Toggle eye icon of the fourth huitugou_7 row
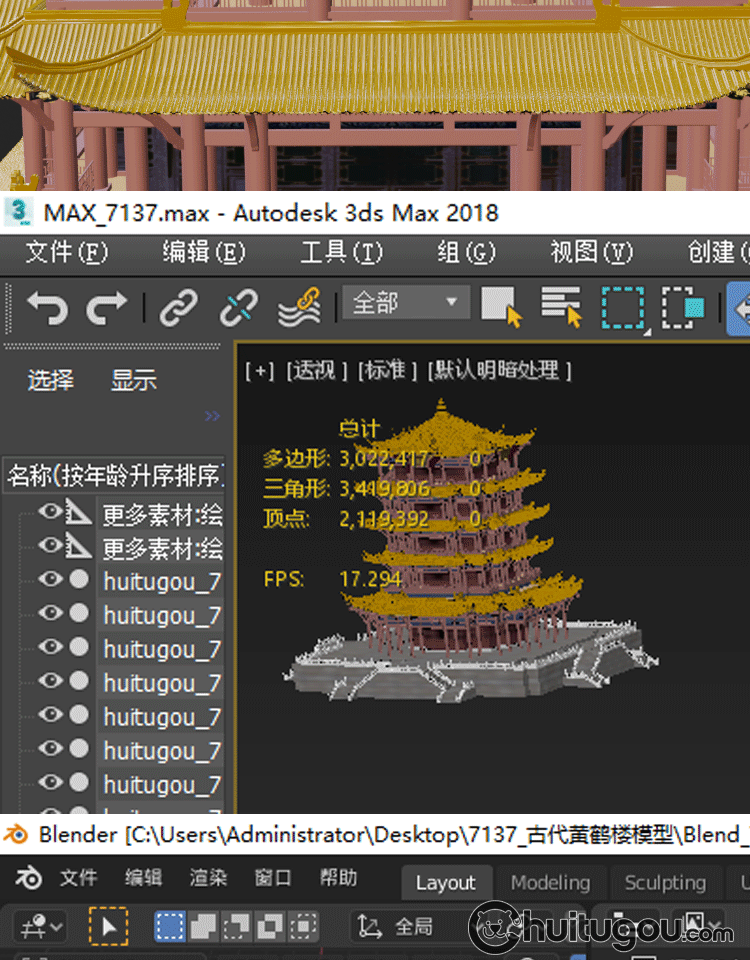 50,681
